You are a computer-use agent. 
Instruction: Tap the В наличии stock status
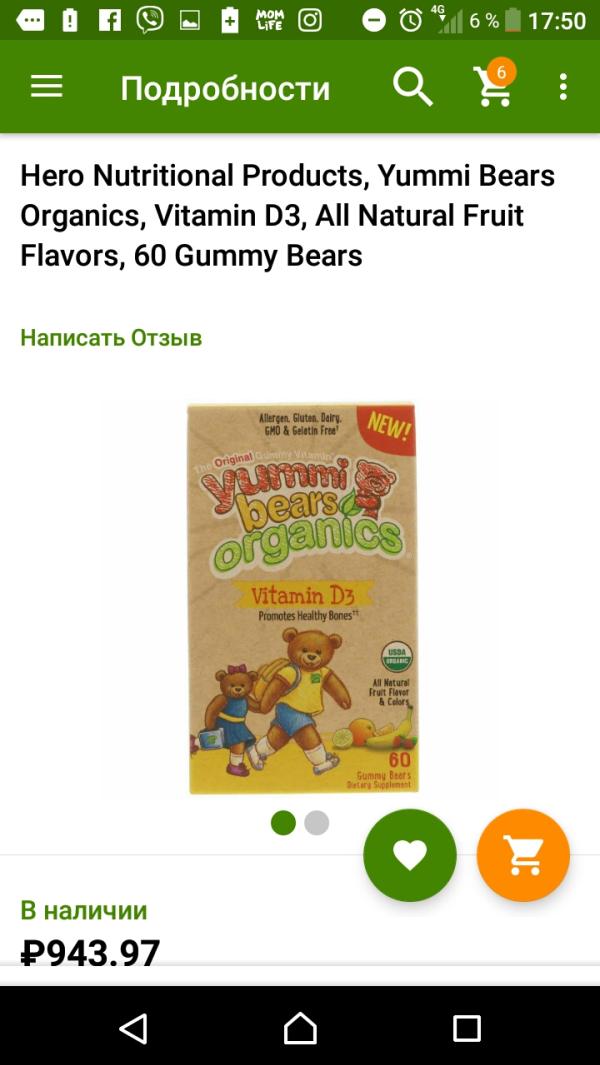click(84, 910)
